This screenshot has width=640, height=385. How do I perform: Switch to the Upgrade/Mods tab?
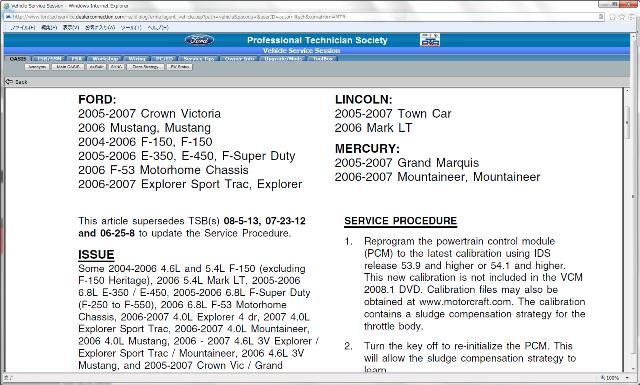coord(283,59)
